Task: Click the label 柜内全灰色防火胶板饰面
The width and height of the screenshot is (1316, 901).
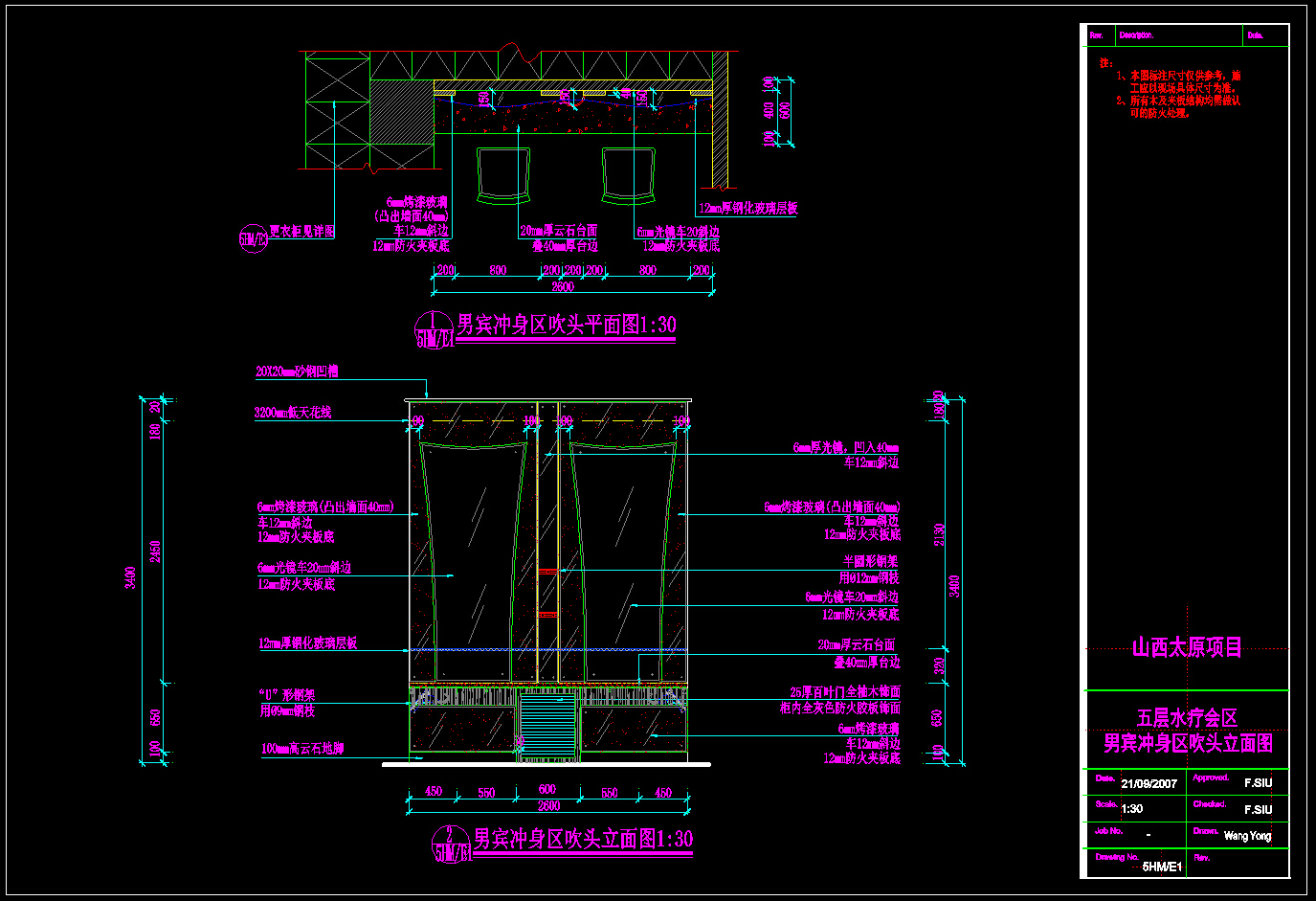Action: (x=840, y=709)
